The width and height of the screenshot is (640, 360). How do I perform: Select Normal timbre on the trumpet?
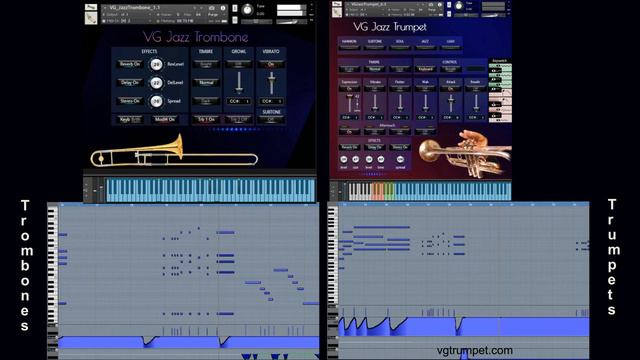point(374,69)
